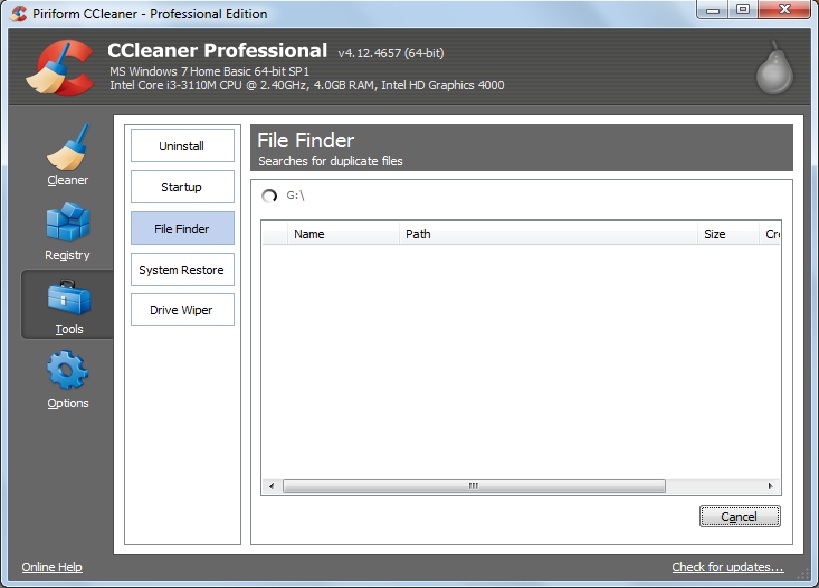819x588 pixels.
Task: Select the Tools toolbox icon
Action: (69, 298)
